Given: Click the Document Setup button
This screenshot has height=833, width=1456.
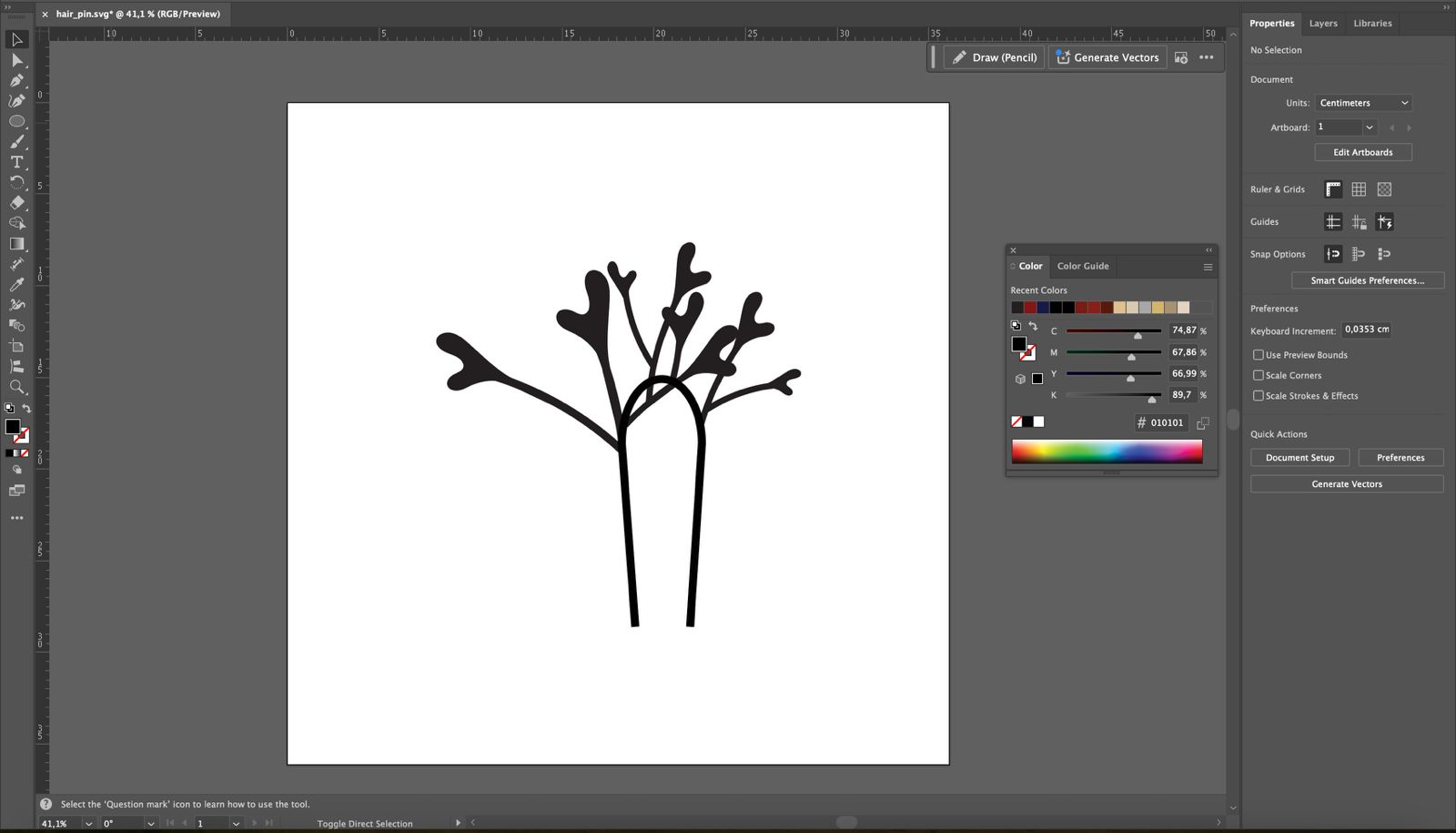Looking at the screenshot, I should pyautogui.click(x=1299, y=458).
